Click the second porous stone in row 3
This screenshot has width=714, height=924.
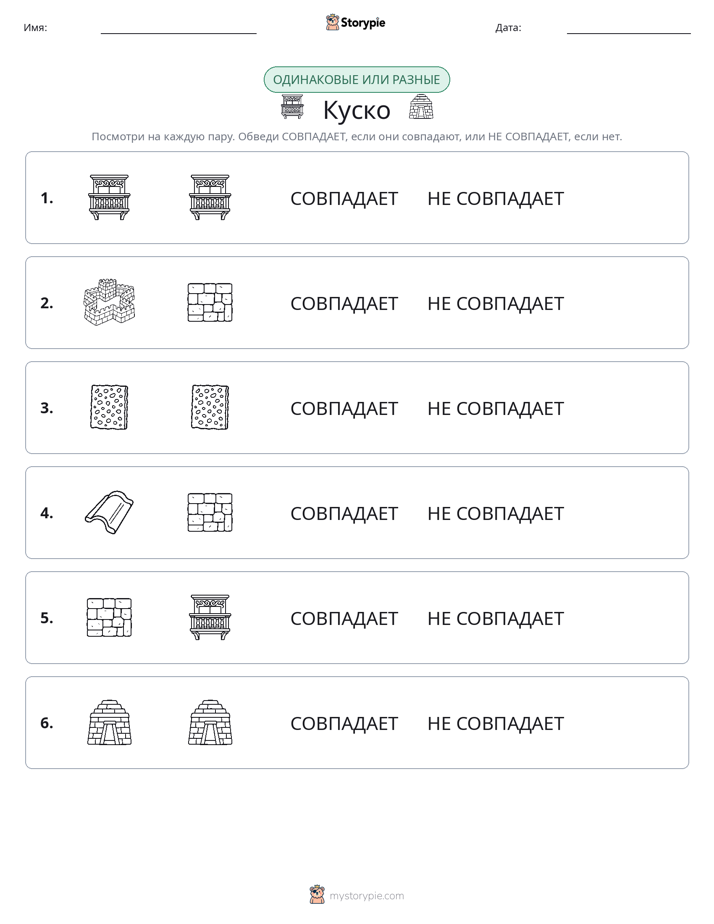(x=210, y=407)
